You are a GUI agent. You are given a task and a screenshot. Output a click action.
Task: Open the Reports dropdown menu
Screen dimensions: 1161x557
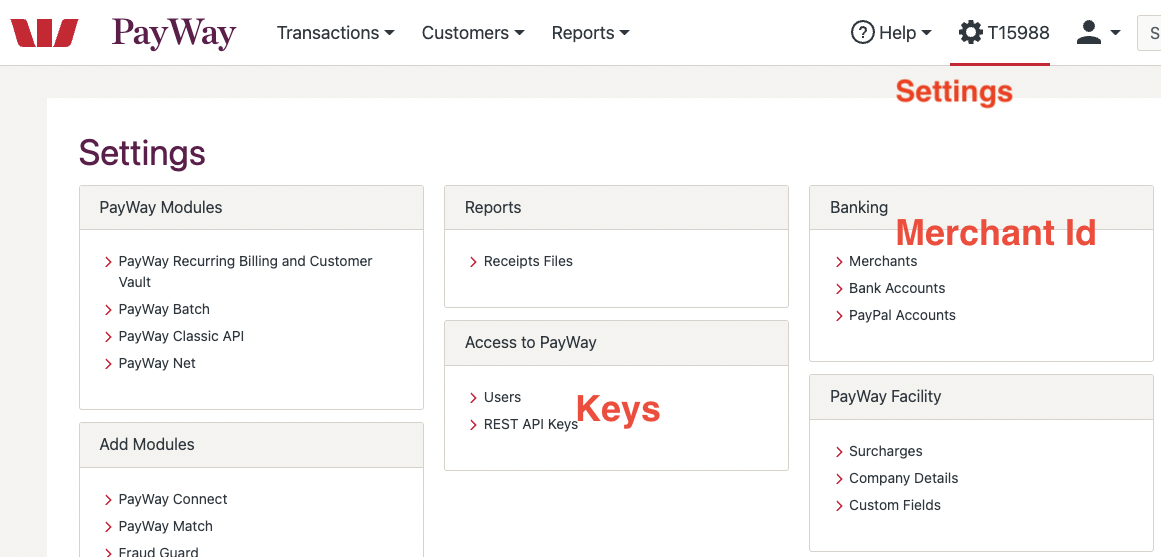tap(591, 33)
